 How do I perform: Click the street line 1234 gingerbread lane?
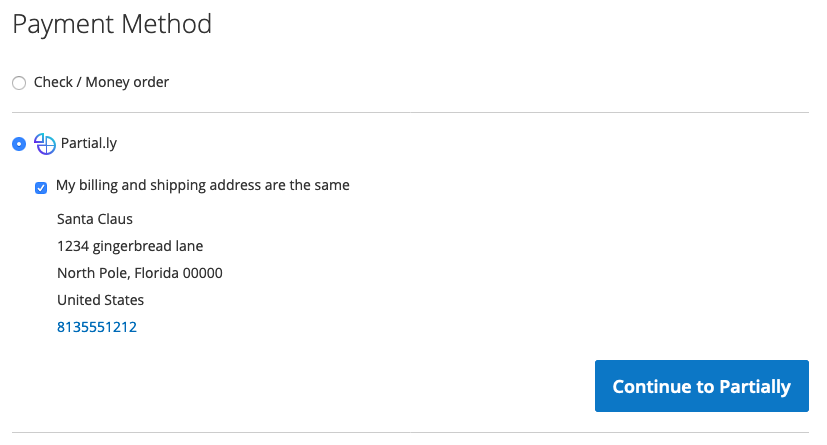click(130, 246)
